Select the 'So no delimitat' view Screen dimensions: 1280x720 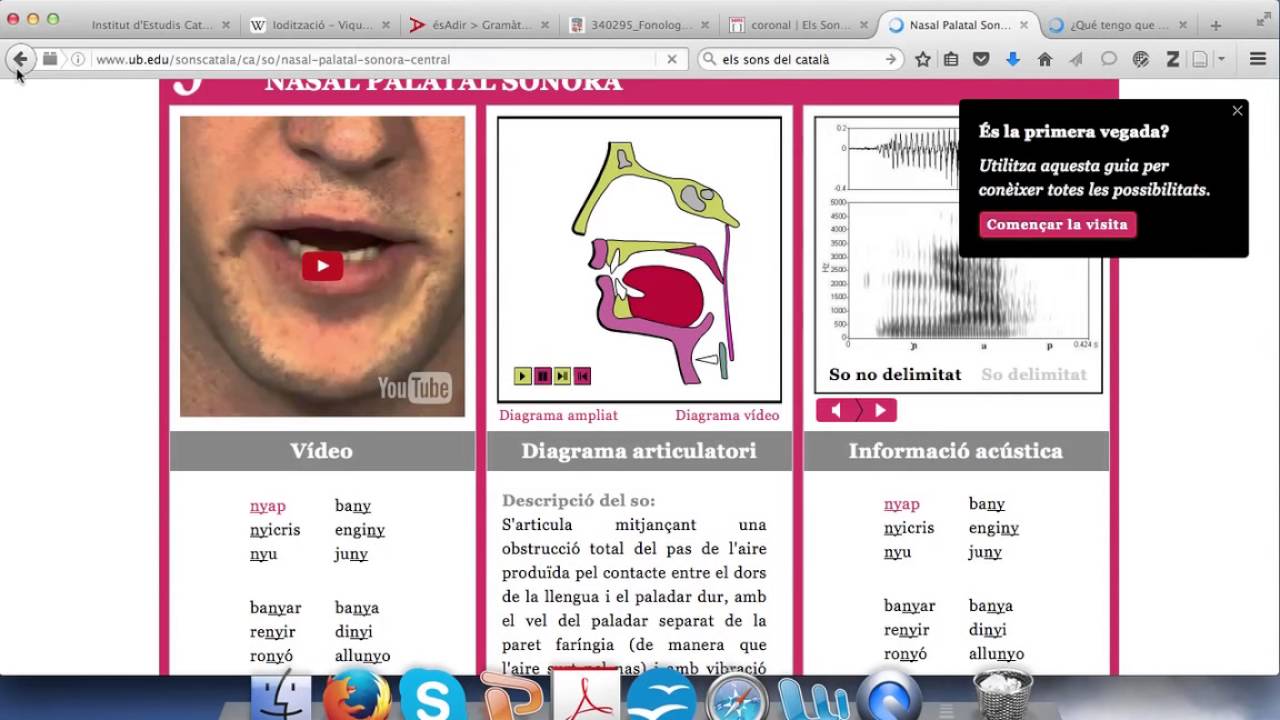[895, 374]
